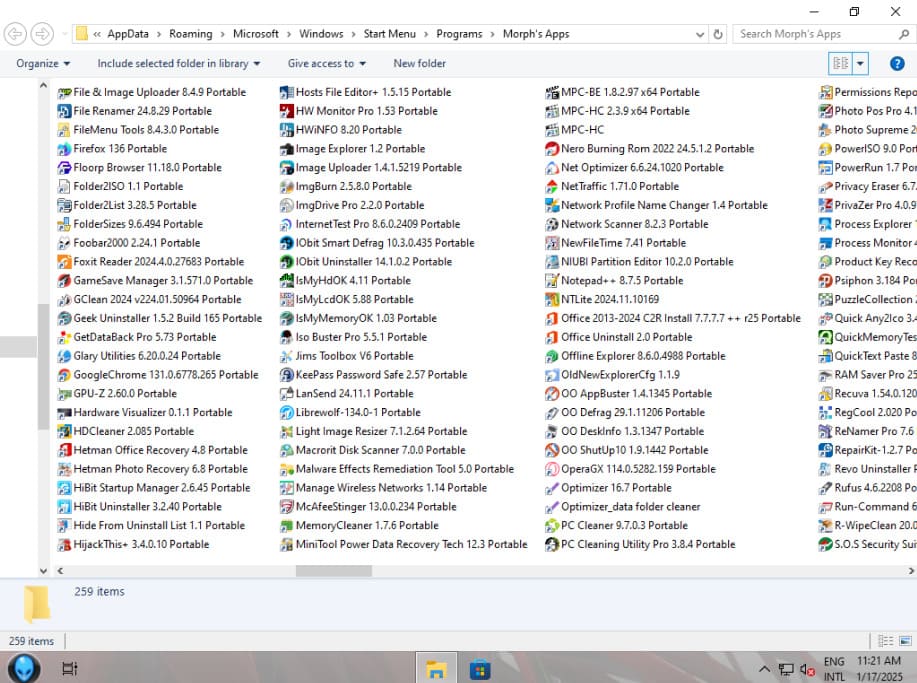Open the view options dropdown arrow
The width and height of the screenshot is (917, 683).
tap(860, 64)
